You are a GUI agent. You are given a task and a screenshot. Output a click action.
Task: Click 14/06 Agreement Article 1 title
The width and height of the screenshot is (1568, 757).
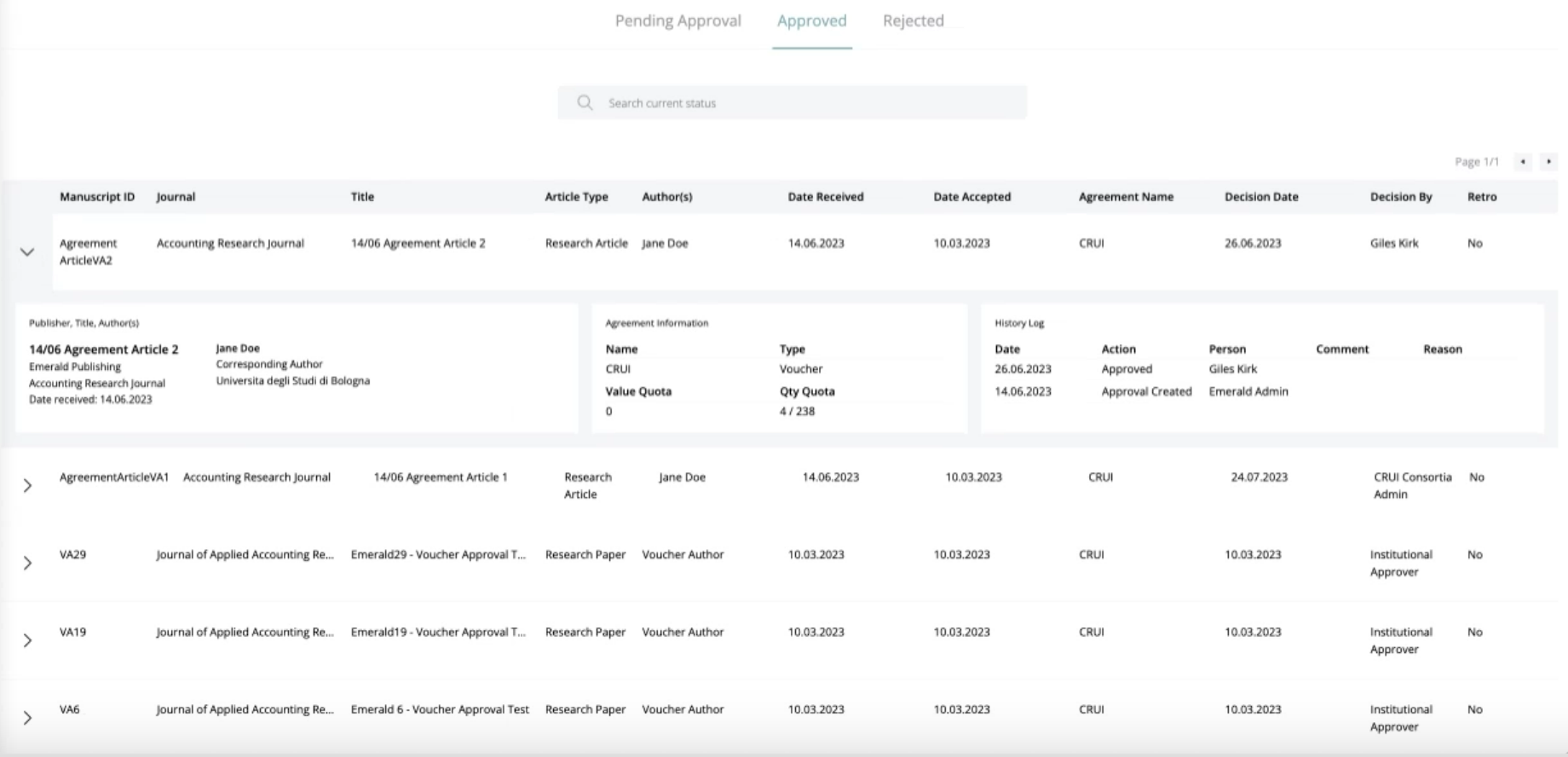[x=440, y=477]
